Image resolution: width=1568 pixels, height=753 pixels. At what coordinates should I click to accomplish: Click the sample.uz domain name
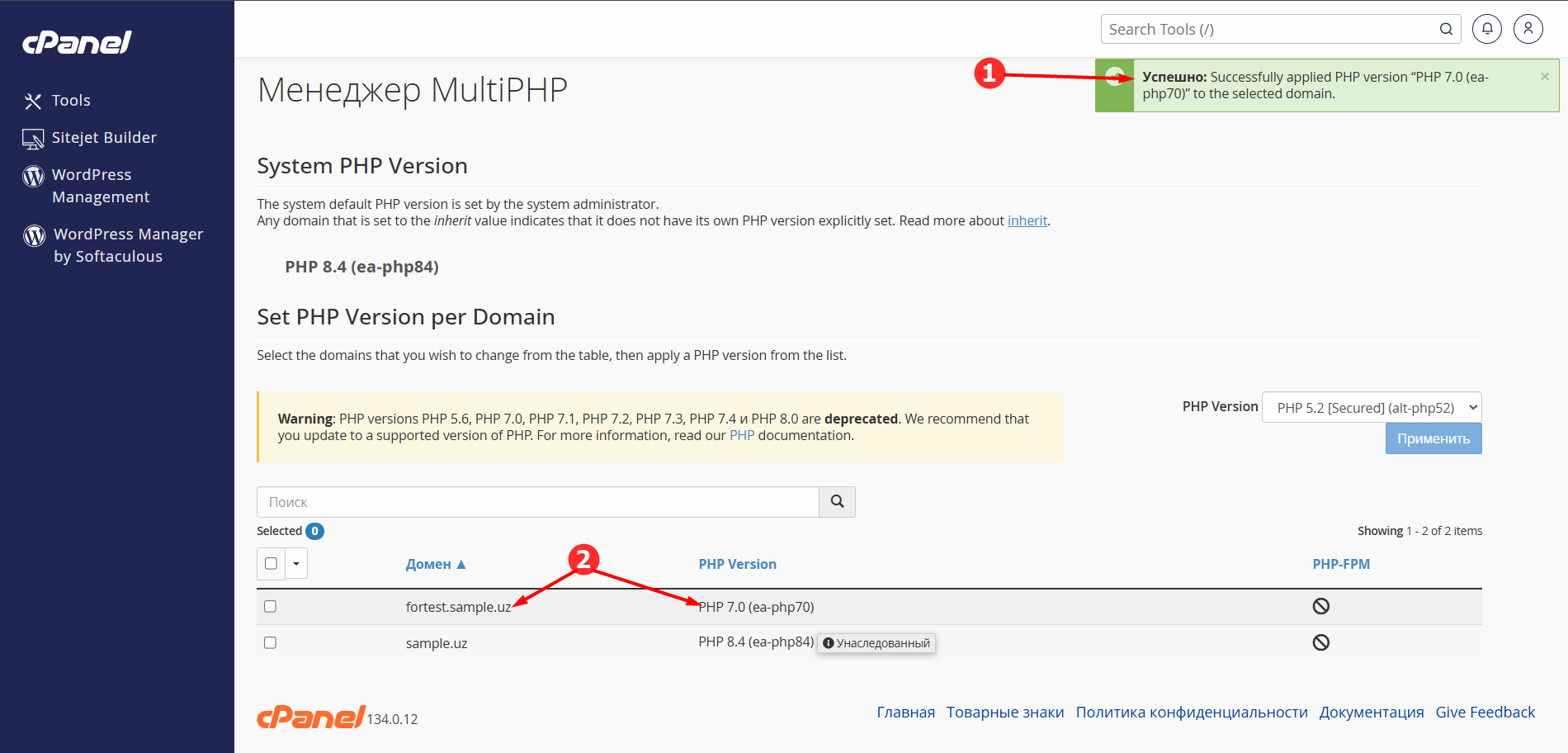click(x=437, y=643)
